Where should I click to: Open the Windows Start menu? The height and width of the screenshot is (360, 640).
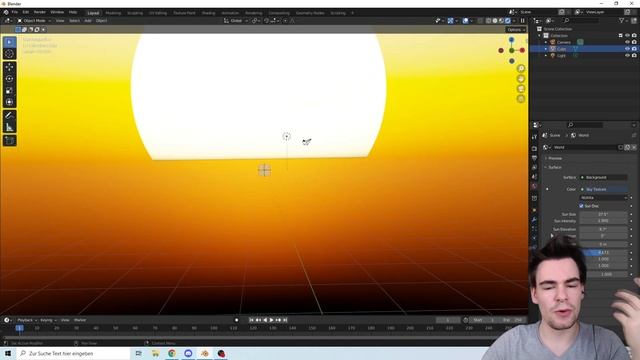pyautogui.click(x=8, y=353)
